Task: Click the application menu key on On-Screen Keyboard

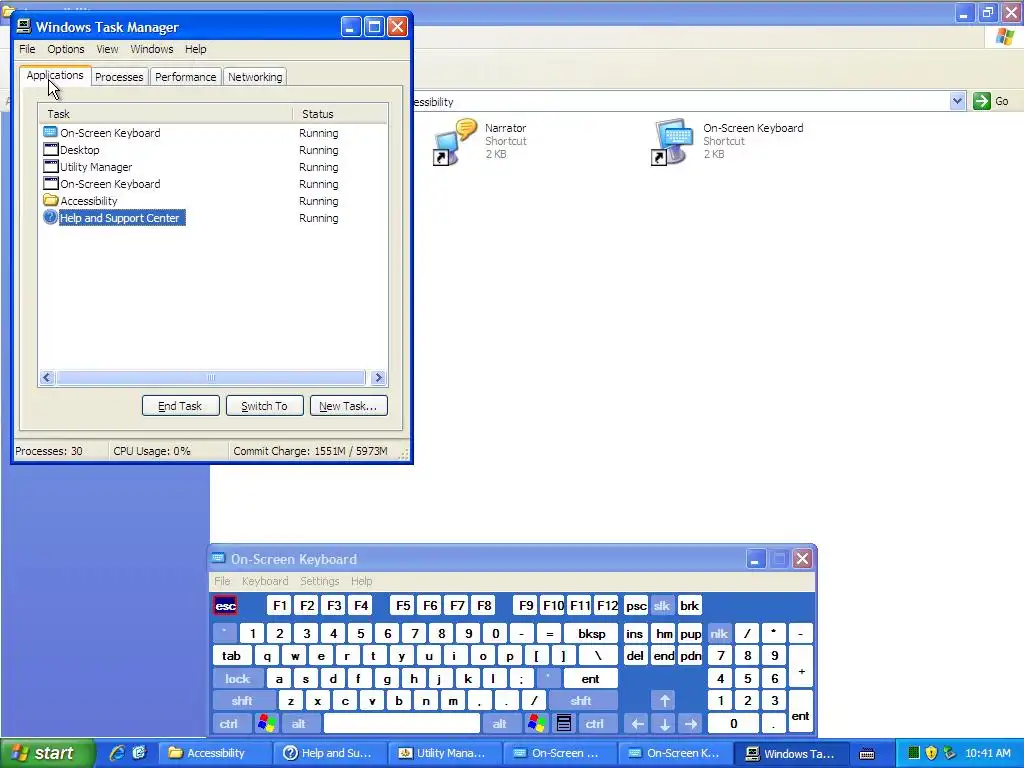Action: (x=564, y=724)
